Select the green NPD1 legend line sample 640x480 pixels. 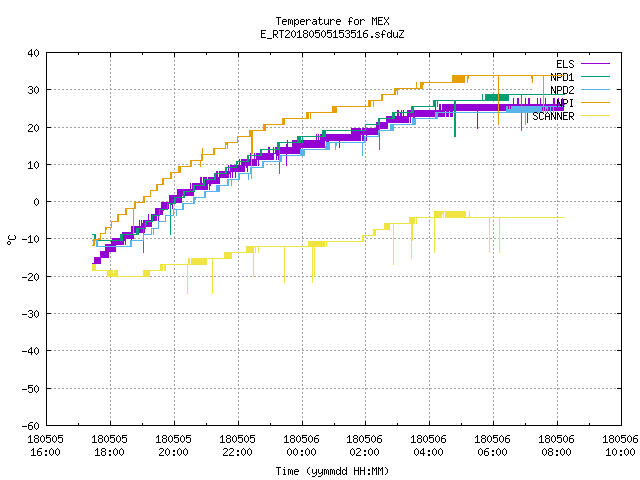[x=595, y=77]
